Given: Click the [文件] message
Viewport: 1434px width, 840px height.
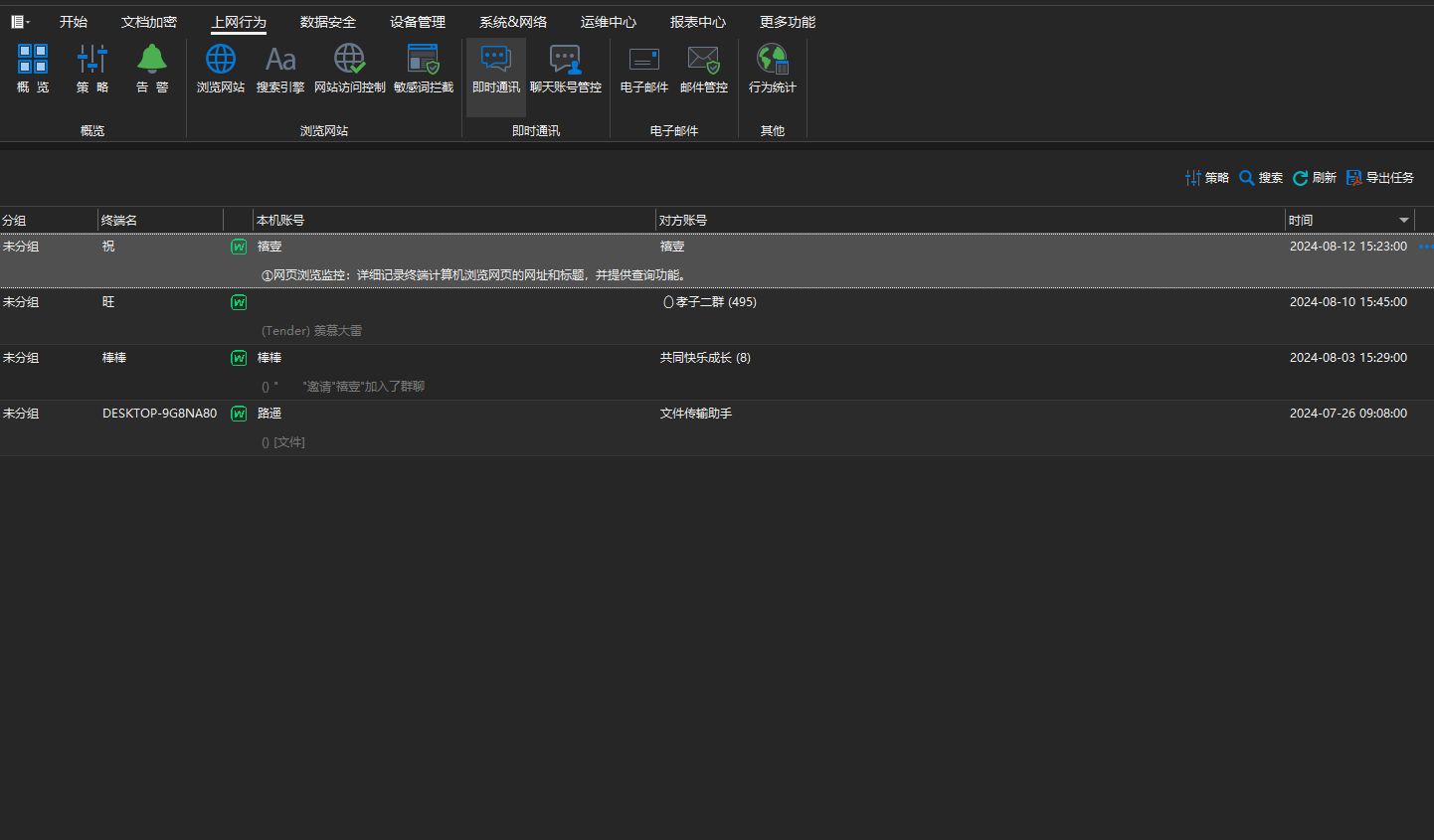Looking at the screenshot, I should click(283, 442).
